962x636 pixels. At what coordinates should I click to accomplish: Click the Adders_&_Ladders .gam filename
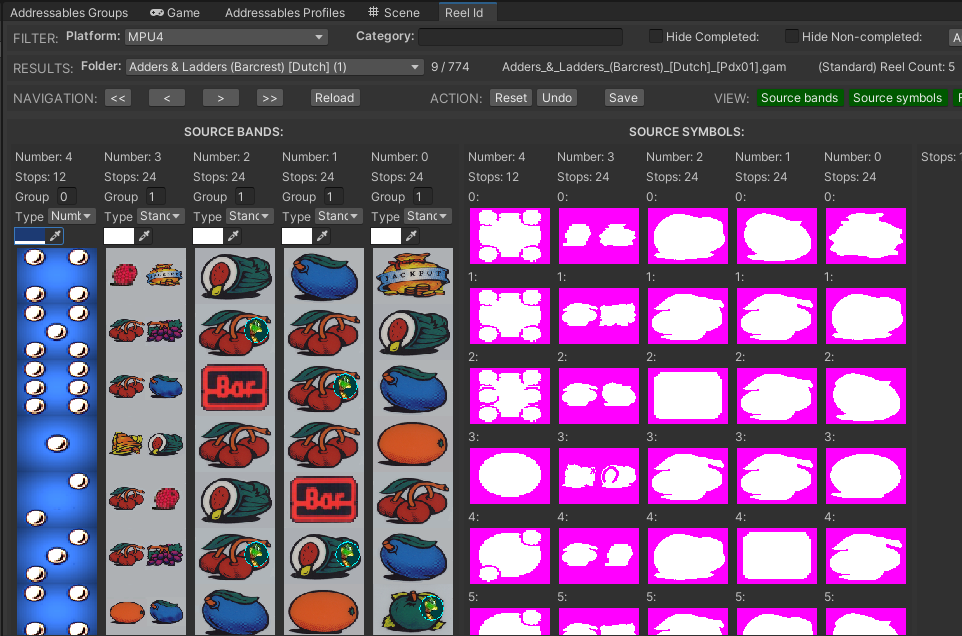[x=644, y=67]
